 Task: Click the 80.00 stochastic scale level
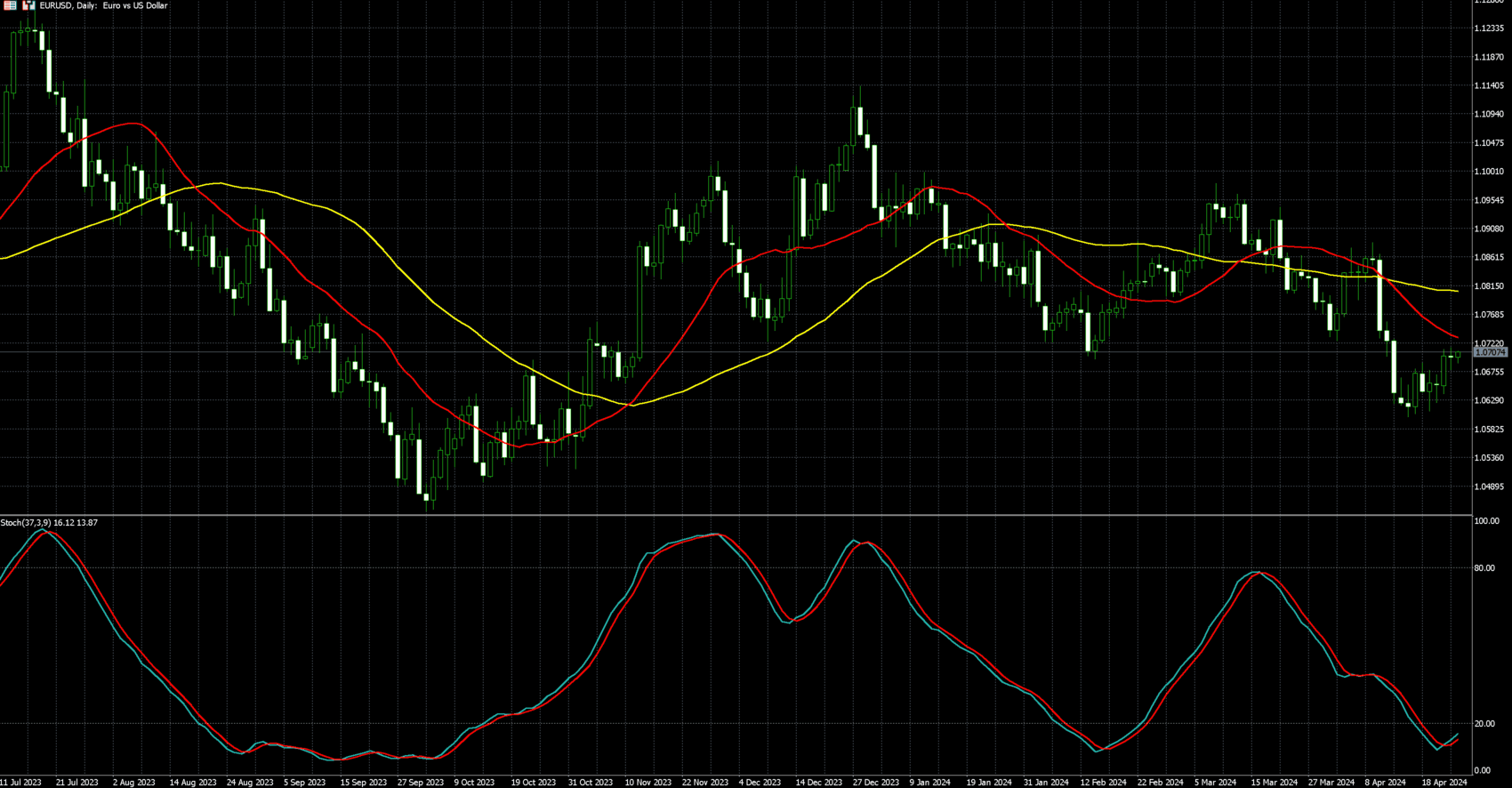click(x=1484, y=568)
